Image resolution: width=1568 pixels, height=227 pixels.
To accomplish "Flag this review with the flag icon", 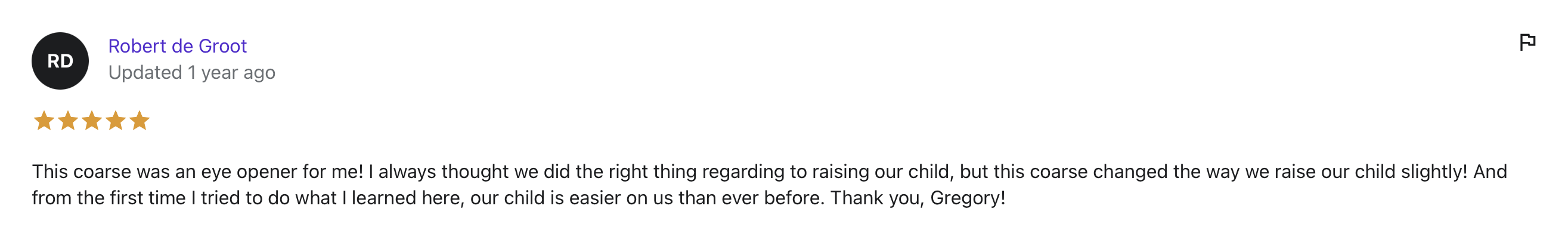I will coord(1527,42).
